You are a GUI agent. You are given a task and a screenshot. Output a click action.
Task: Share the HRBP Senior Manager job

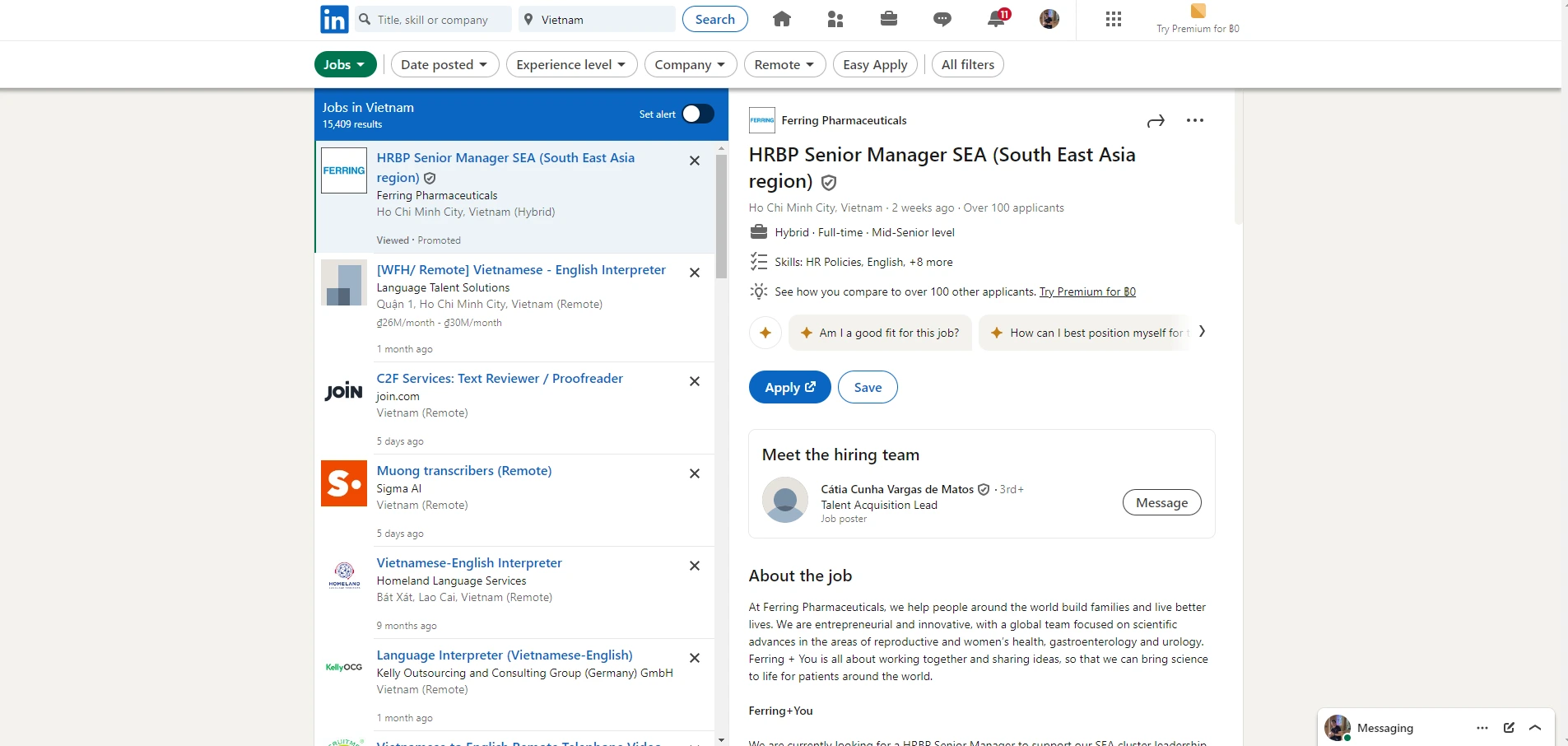[1156, 121]
